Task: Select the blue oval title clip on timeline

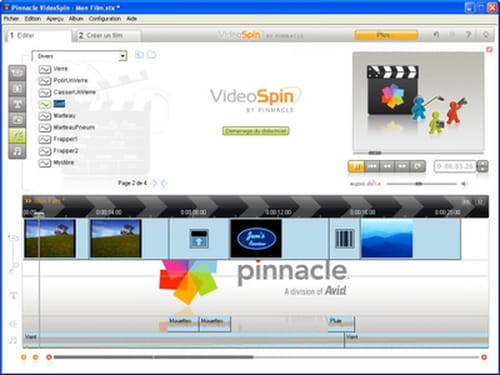Action: click(x=256, y=238)
